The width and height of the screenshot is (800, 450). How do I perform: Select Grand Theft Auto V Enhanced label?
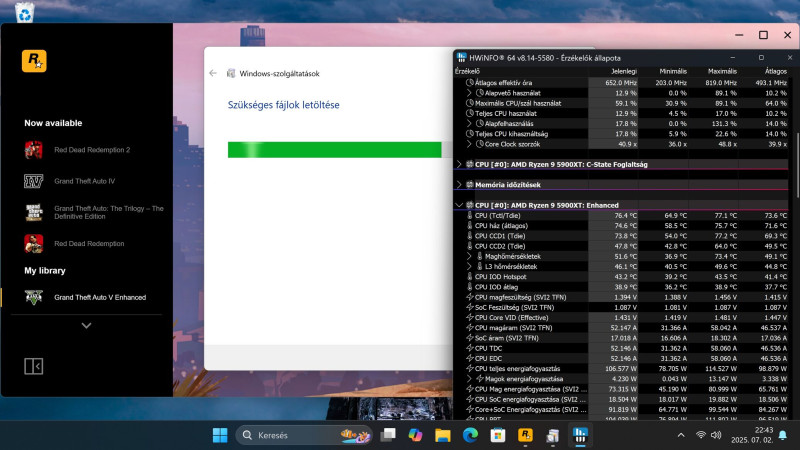(100, 297)
